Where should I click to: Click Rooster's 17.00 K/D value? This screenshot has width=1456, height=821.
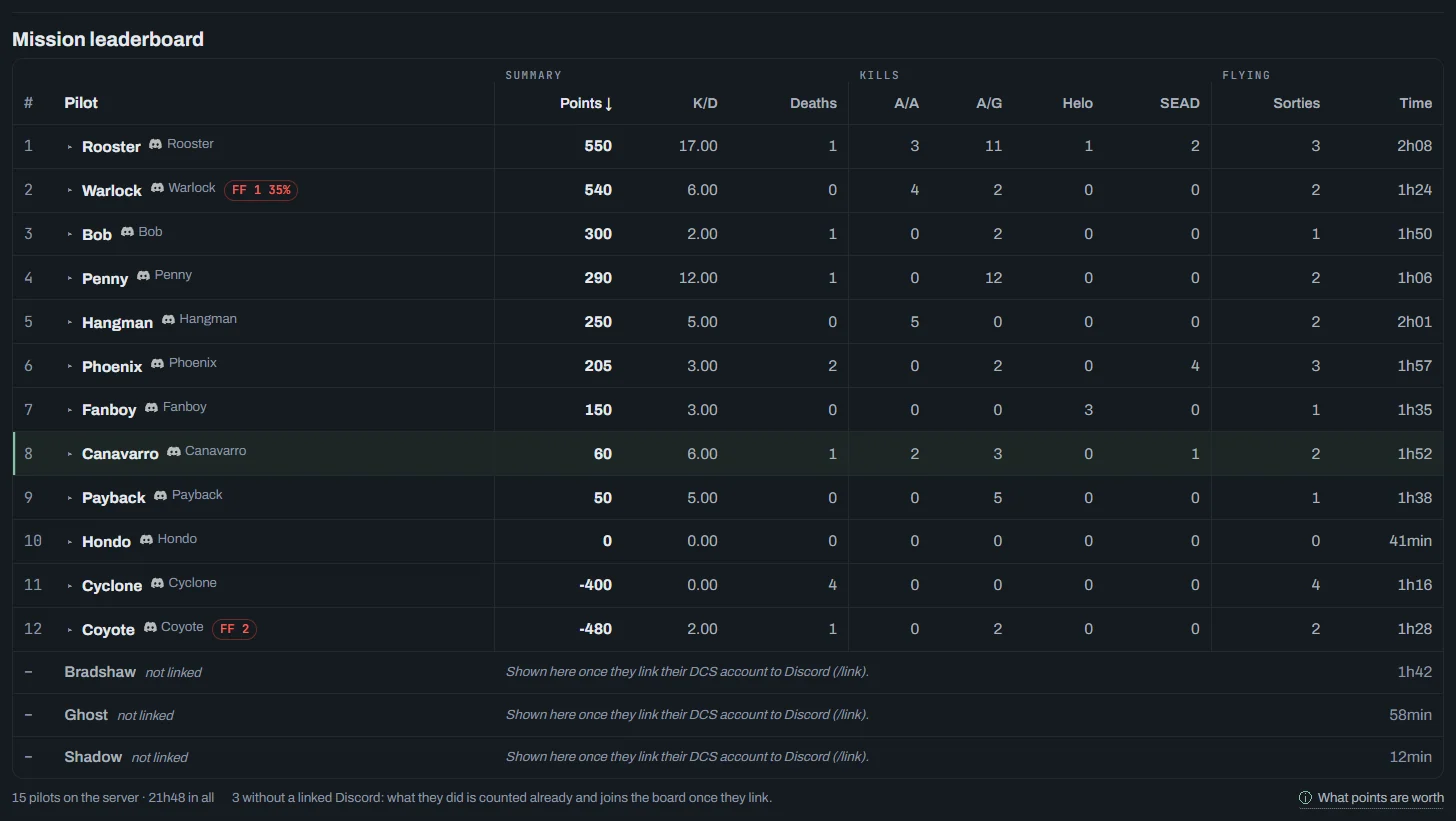click(698, 146)
